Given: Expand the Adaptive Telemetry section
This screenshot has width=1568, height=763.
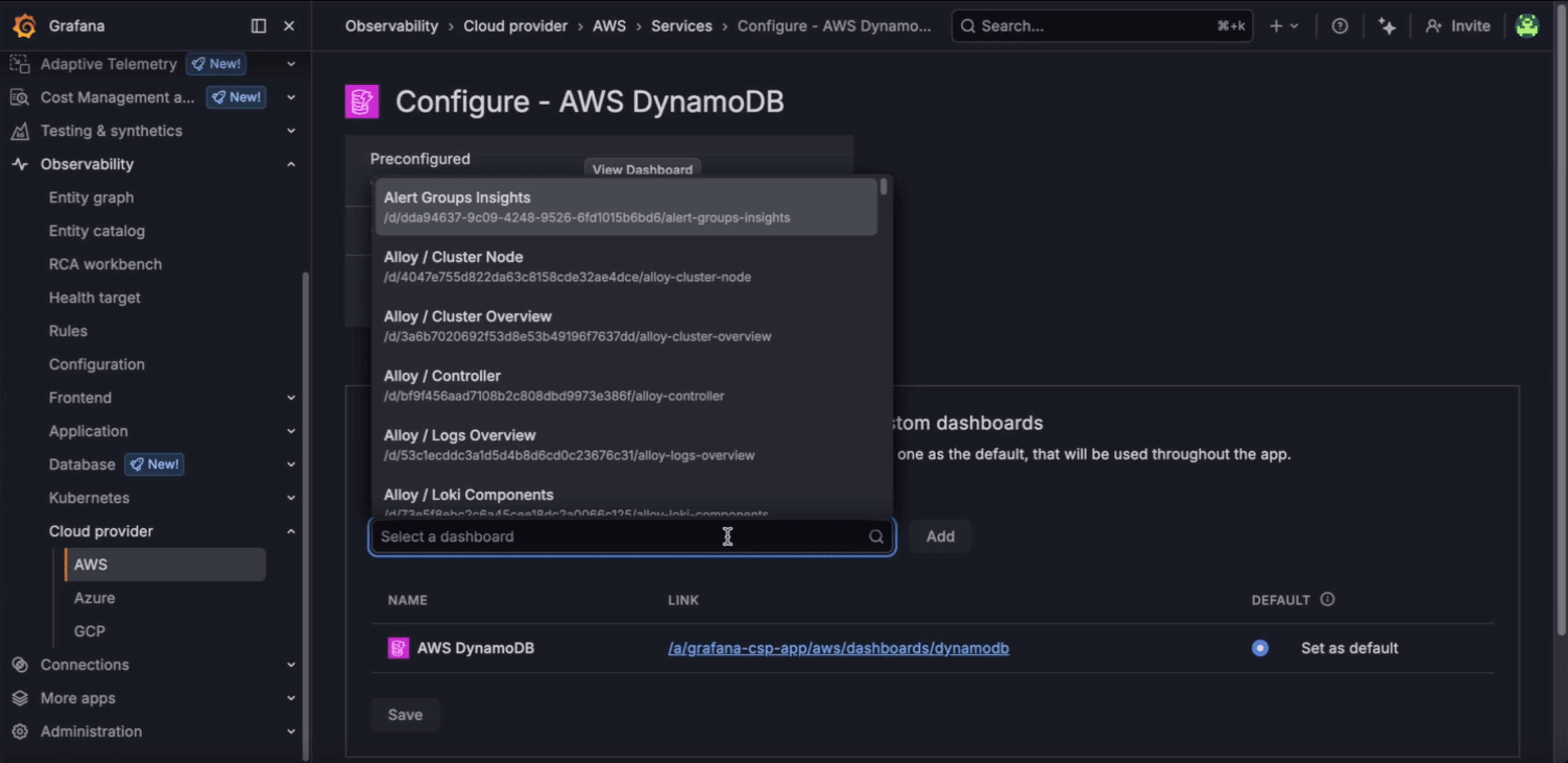Looking at the screenshot, I should (x=291, y=64).
